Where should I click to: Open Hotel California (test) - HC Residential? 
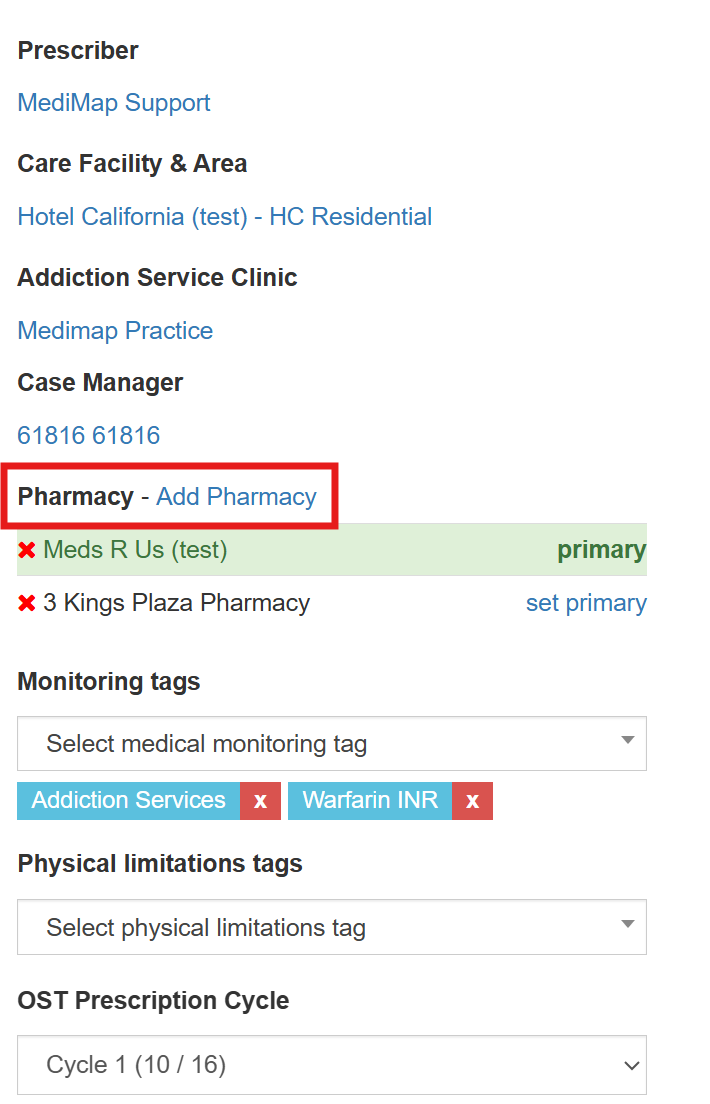(x=225, y=217)
